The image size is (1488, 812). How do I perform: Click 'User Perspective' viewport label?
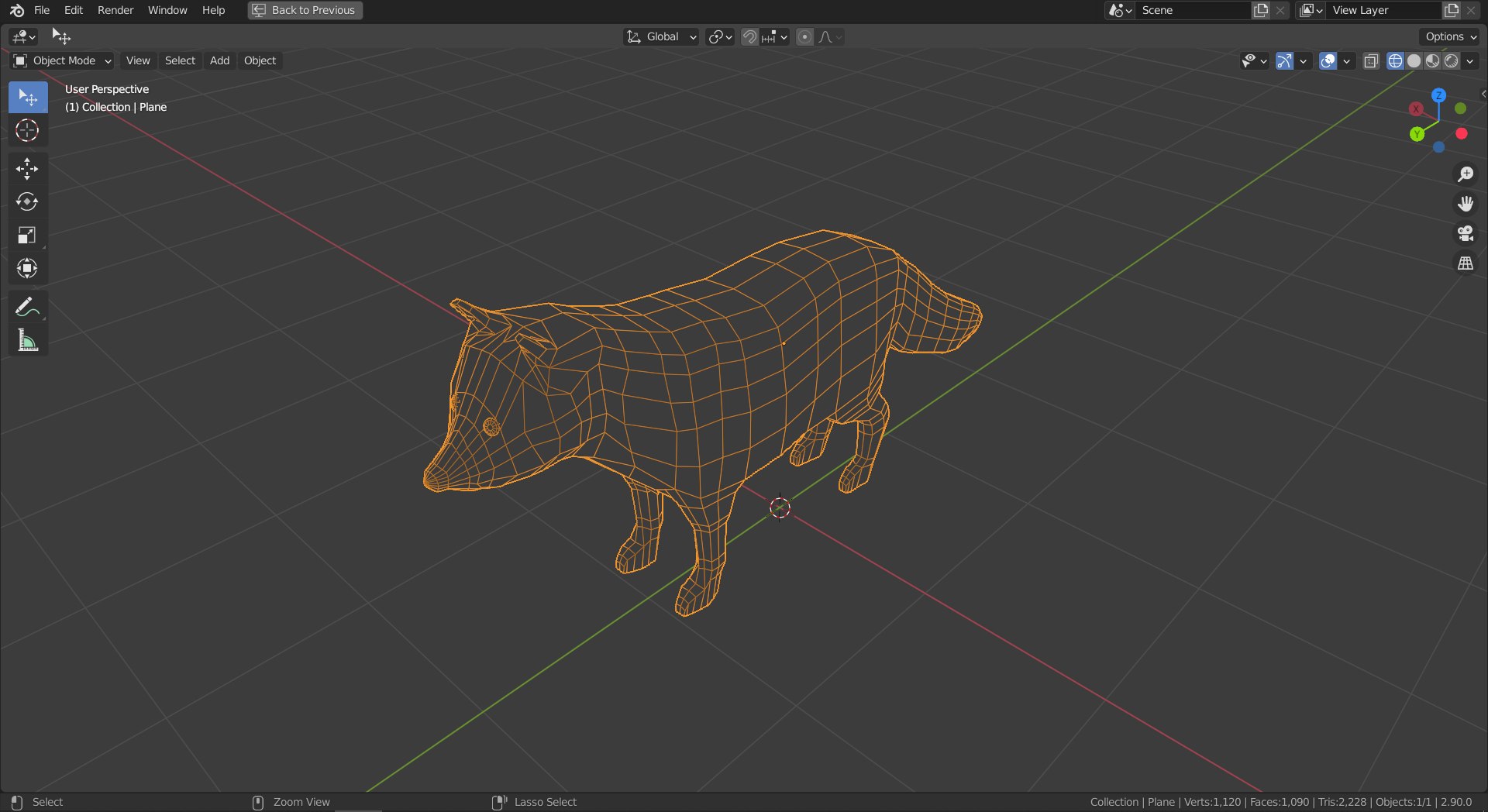[107, 89]
